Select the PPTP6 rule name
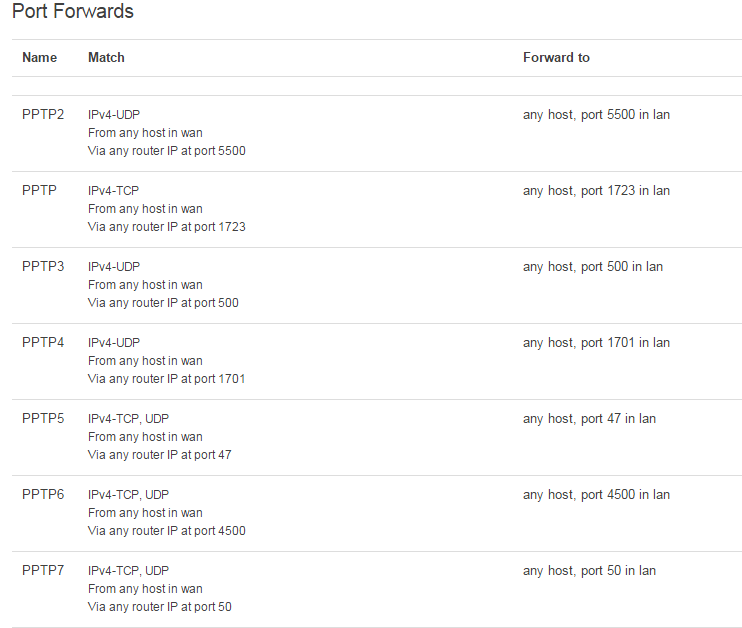 [x=43, y=495]
